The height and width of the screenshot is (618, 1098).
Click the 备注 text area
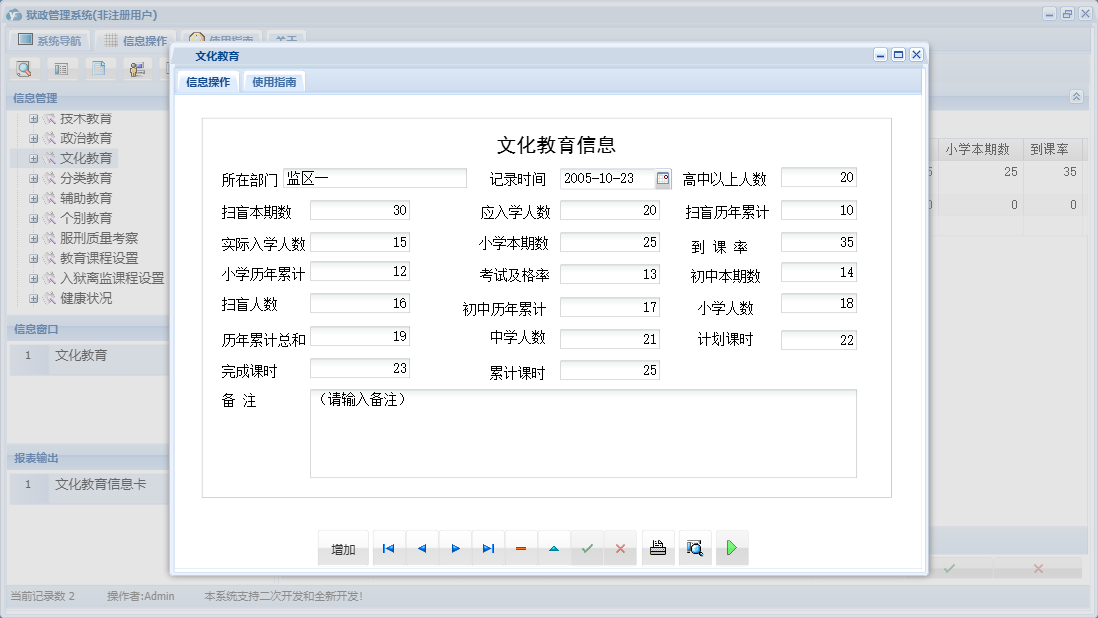tap(583, 433)
